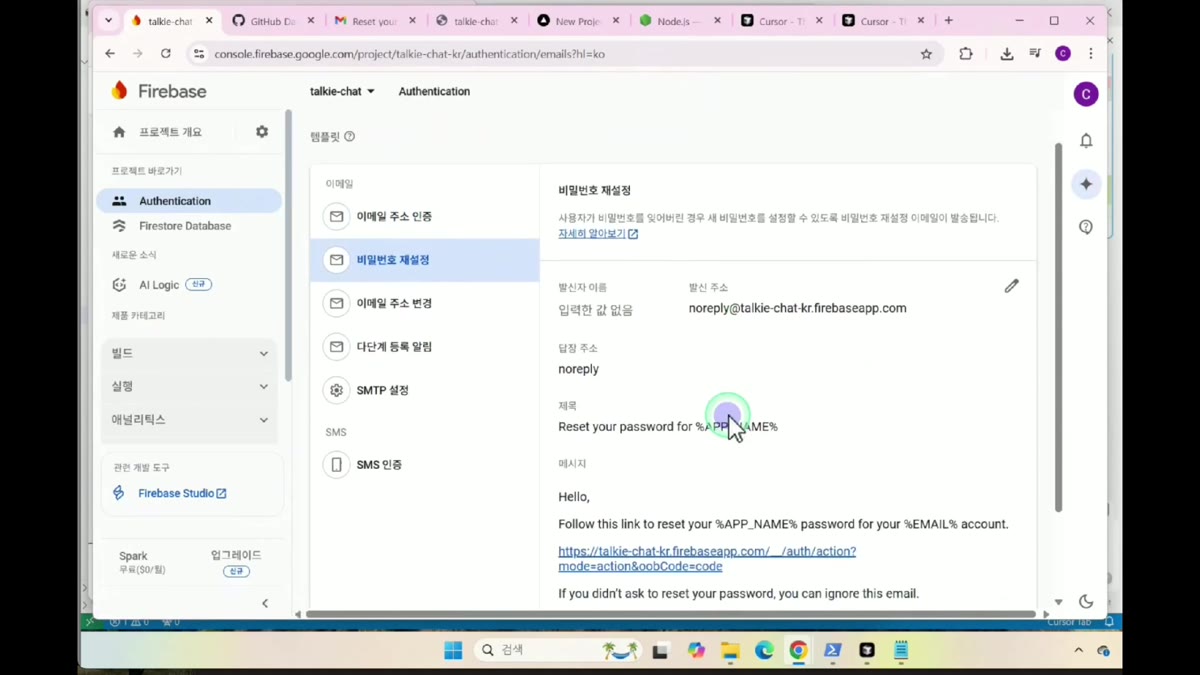Screen dimensions: 1200x675
Task: Open the Chrome tab search dropdown arrow
Action: point(109,20)
